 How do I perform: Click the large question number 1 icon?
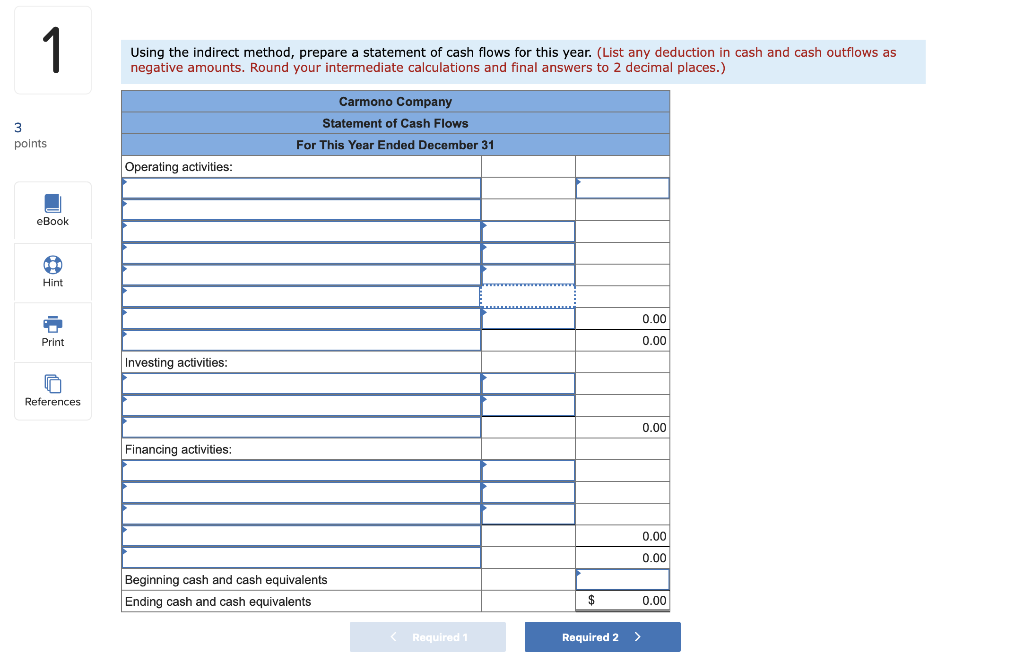52,49
